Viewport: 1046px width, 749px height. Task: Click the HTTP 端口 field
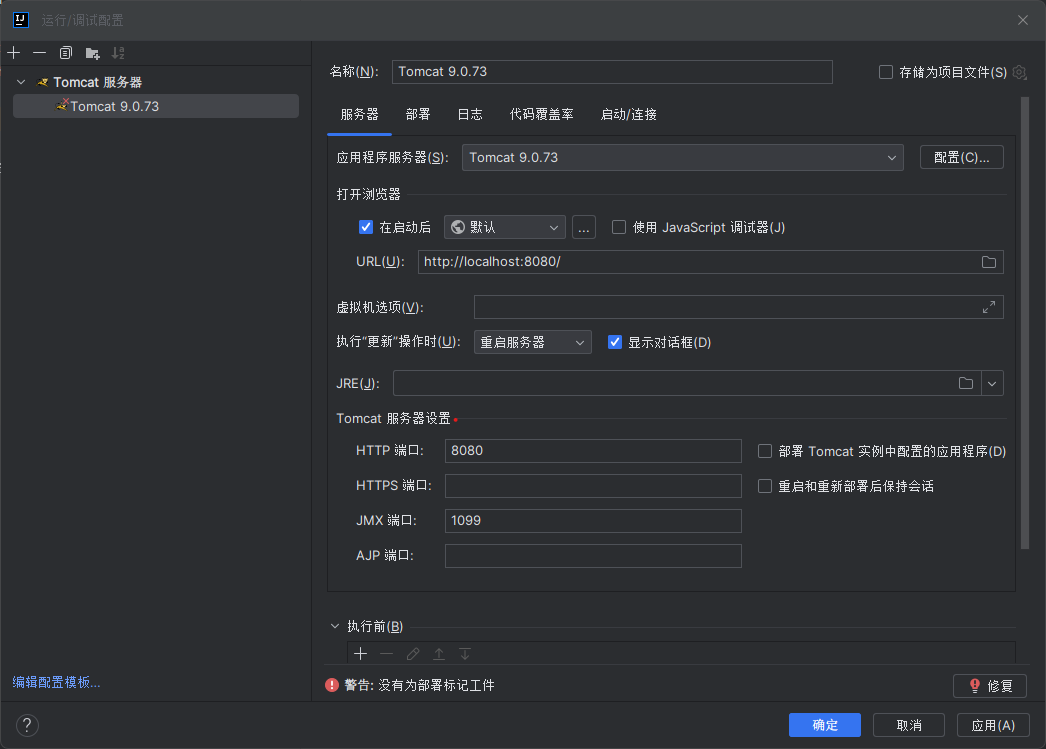point(593,451)
